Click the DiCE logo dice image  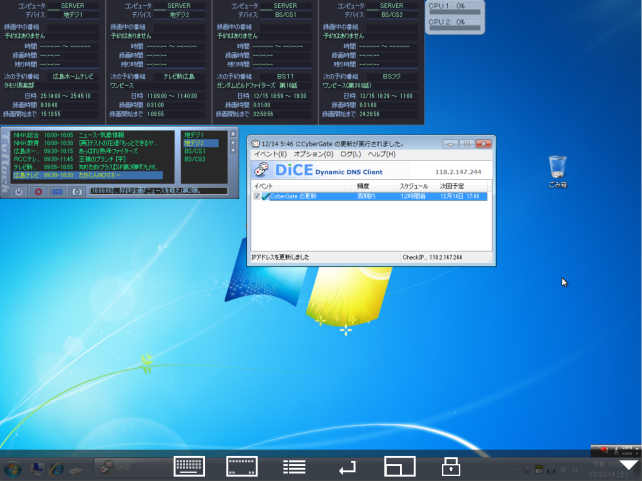point(262,169)
